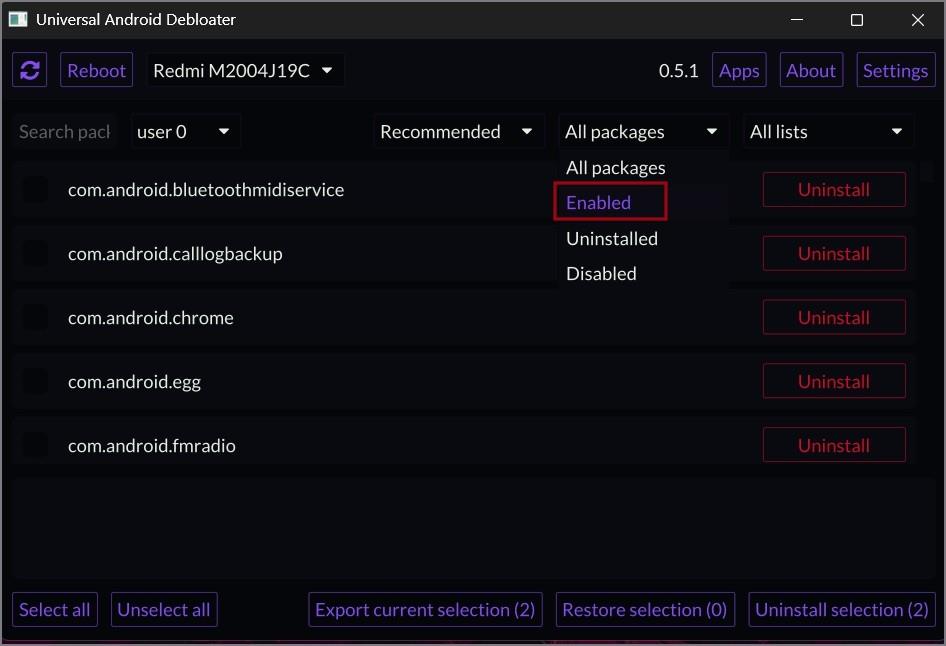This screenshot has width=946, height=646.
Task: Tick checkbox for com.android.egg
Action: (x=34, y=381)
